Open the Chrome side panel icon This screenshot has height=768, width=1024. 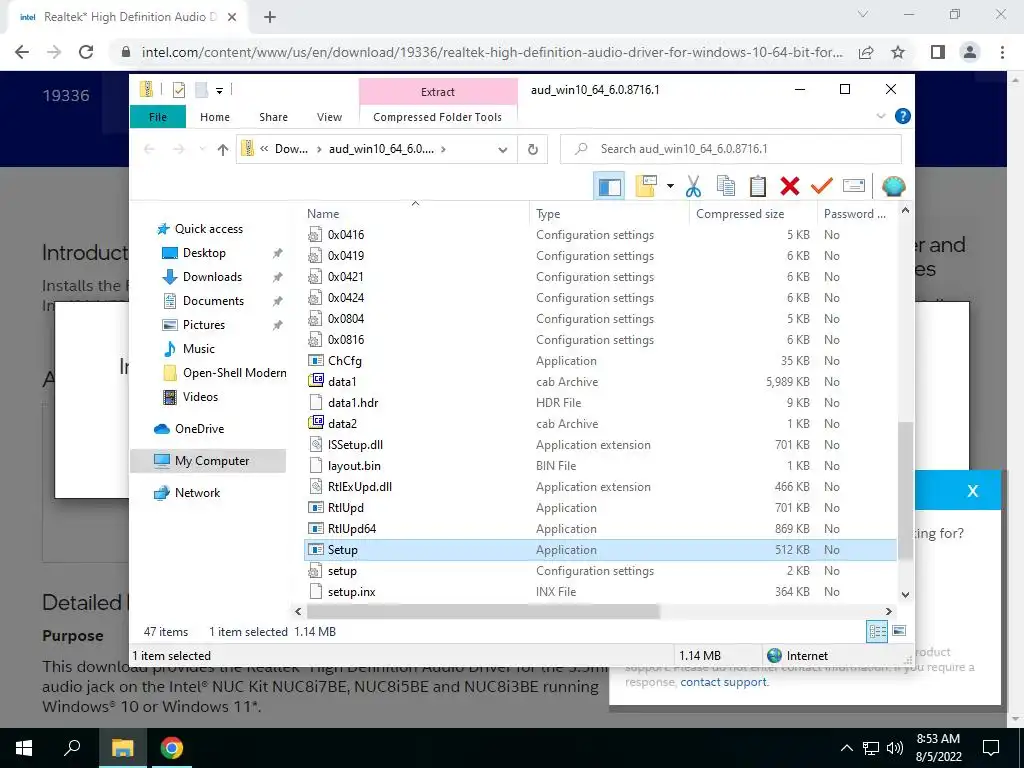pyautogui.click(x=938, y=52)
